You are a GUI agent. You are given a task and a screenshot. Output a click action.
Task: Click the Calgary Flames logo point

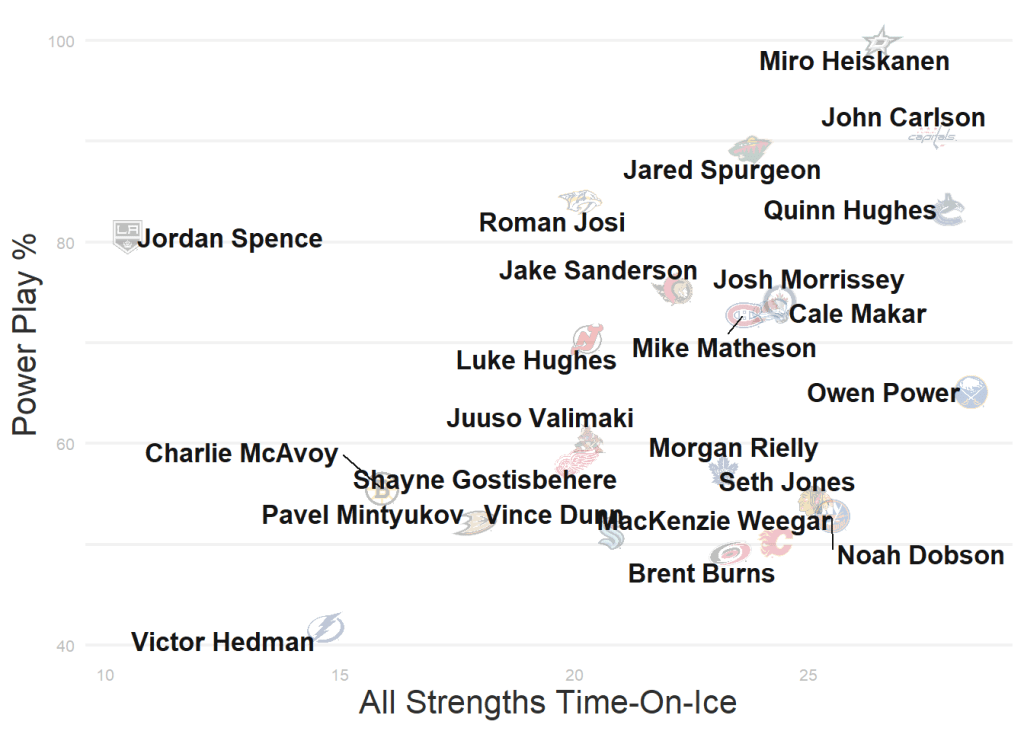point(776,543)
